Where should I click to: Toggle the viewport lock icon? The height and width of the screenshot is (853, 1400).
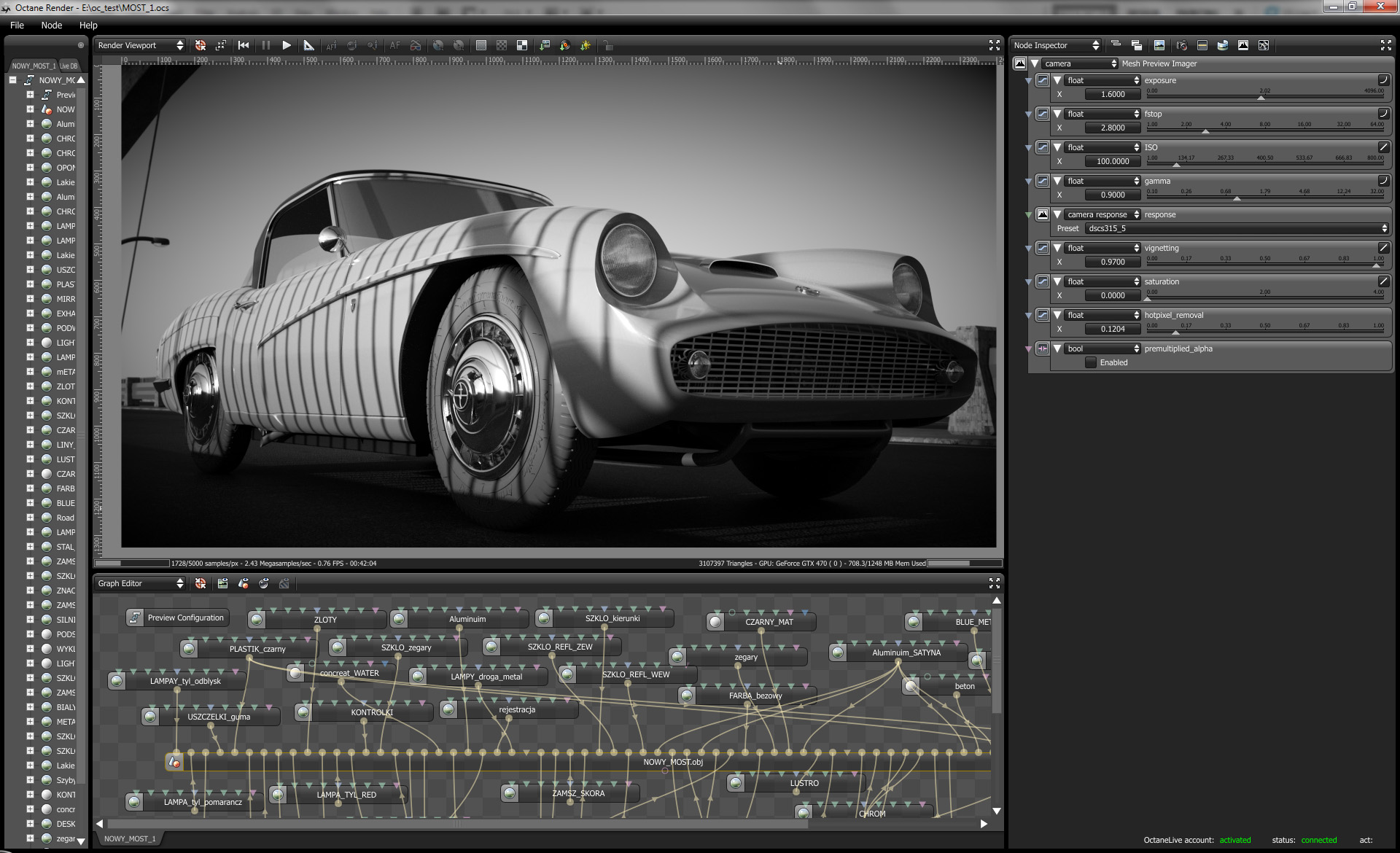point(607,45)
